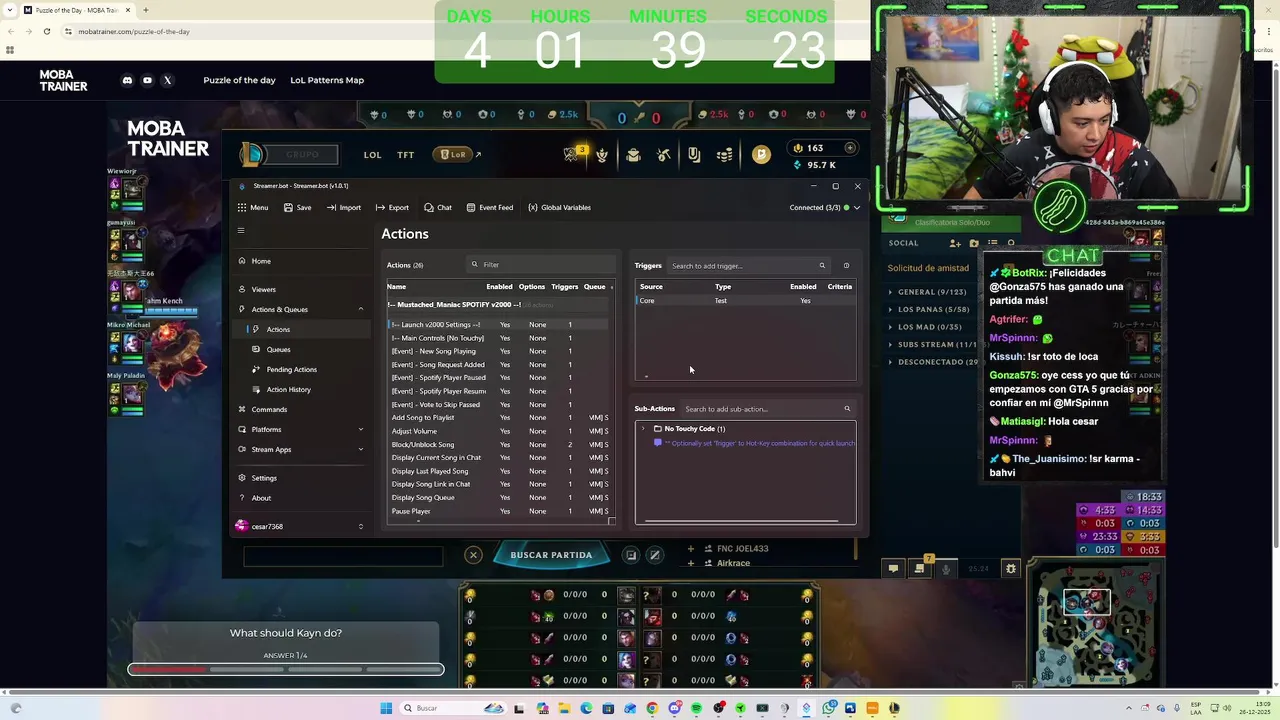This screenshot has width=1280, height=720.
Task: Collapse the Actions & Queues section
Action: (361, 309)
